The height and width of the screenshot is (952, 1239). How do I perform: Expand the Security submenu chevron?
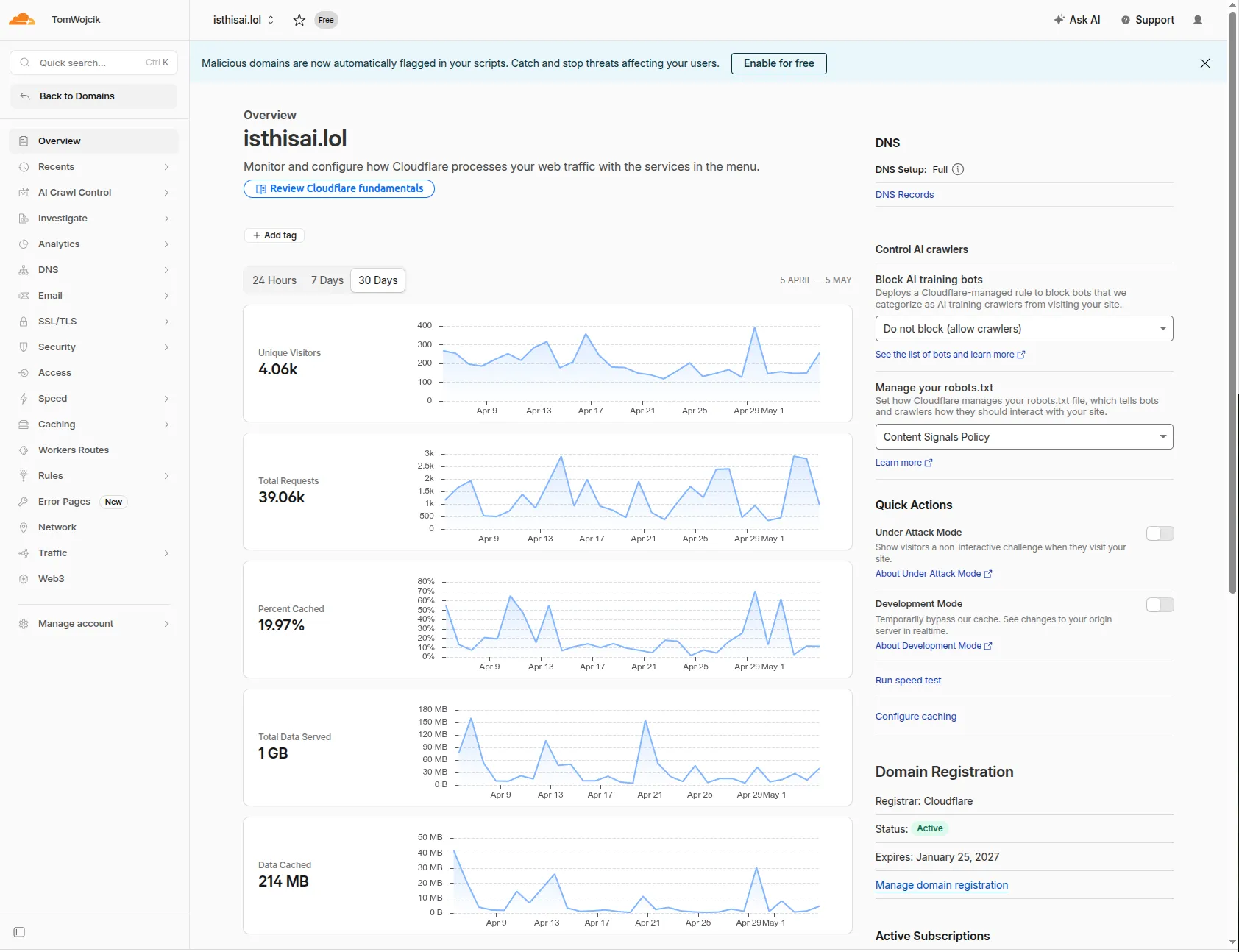pos(166,347)
